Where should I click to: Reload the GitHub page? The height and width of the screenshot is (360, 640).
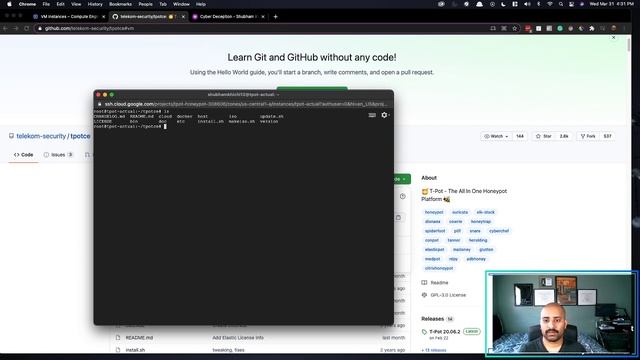pos(27,28)
